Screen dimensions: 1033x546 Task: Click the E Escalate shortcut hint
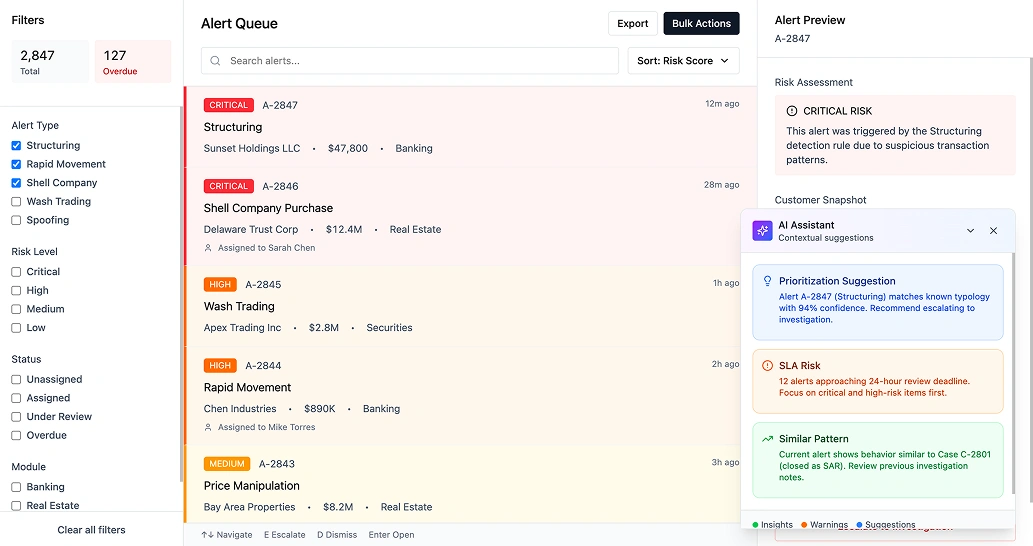(285, 535)
